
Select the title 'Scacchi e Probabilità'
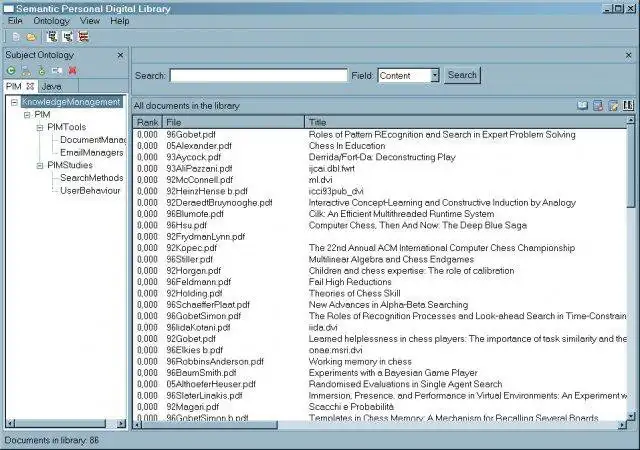point(351,407)
